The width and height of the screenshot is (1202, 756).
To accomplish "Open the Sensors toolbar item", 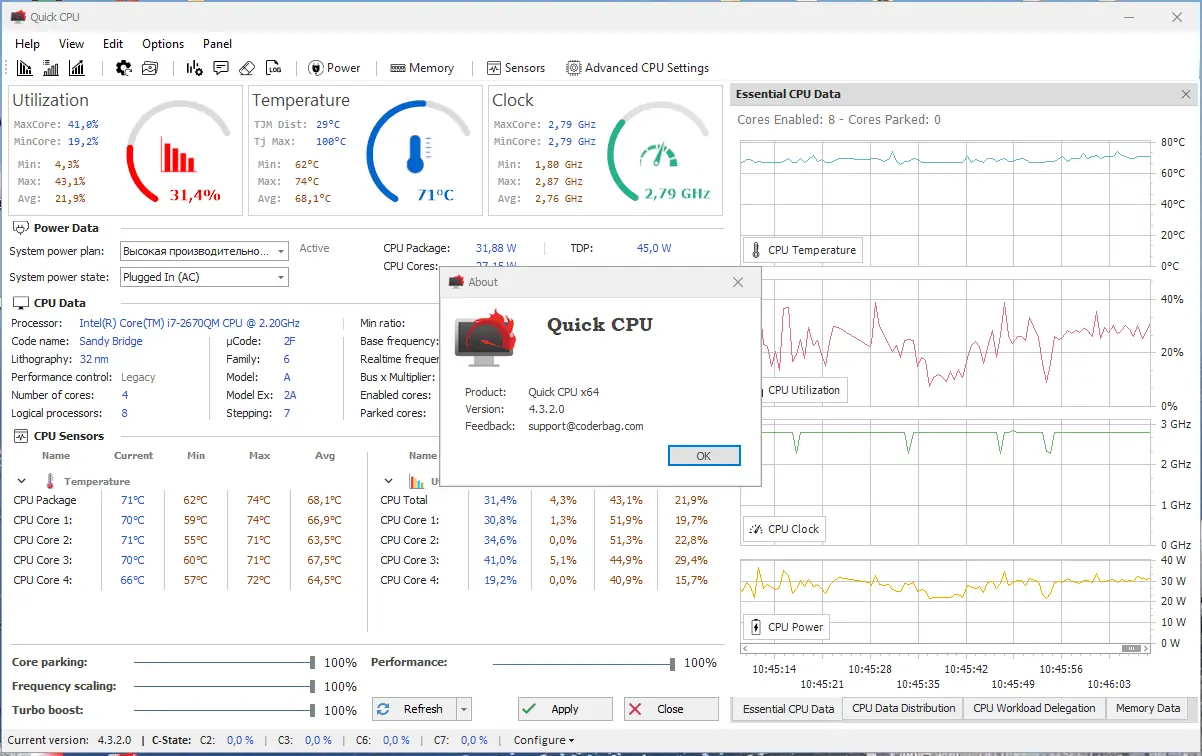I will click(x=516, y=68).
